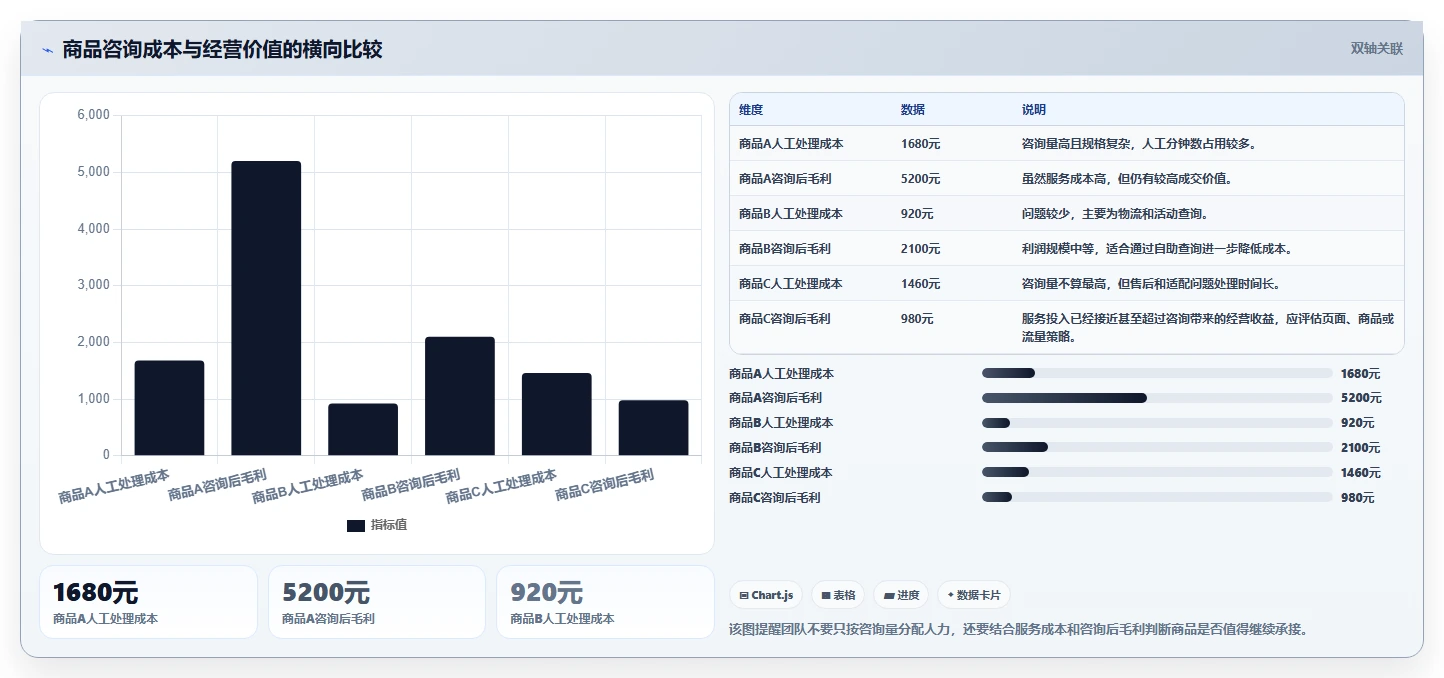Click description starting 咨询量高且规格复杂

point(1139,144)
